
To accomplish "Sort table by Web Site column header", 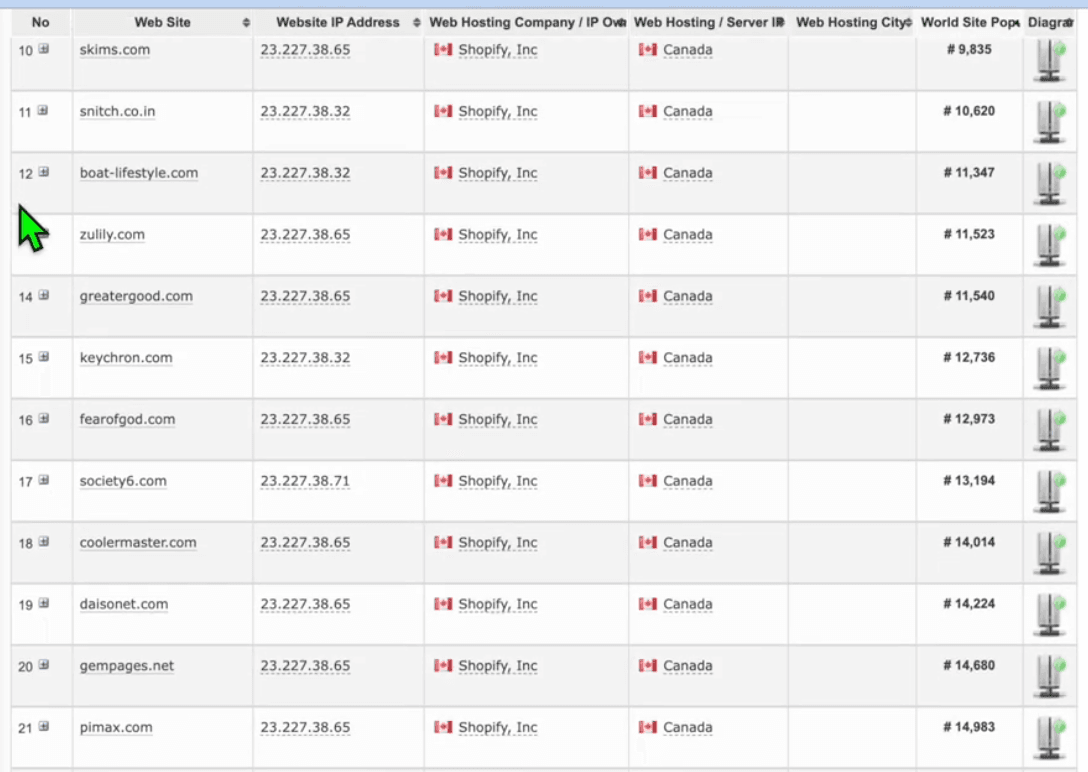I will (163, 22).
